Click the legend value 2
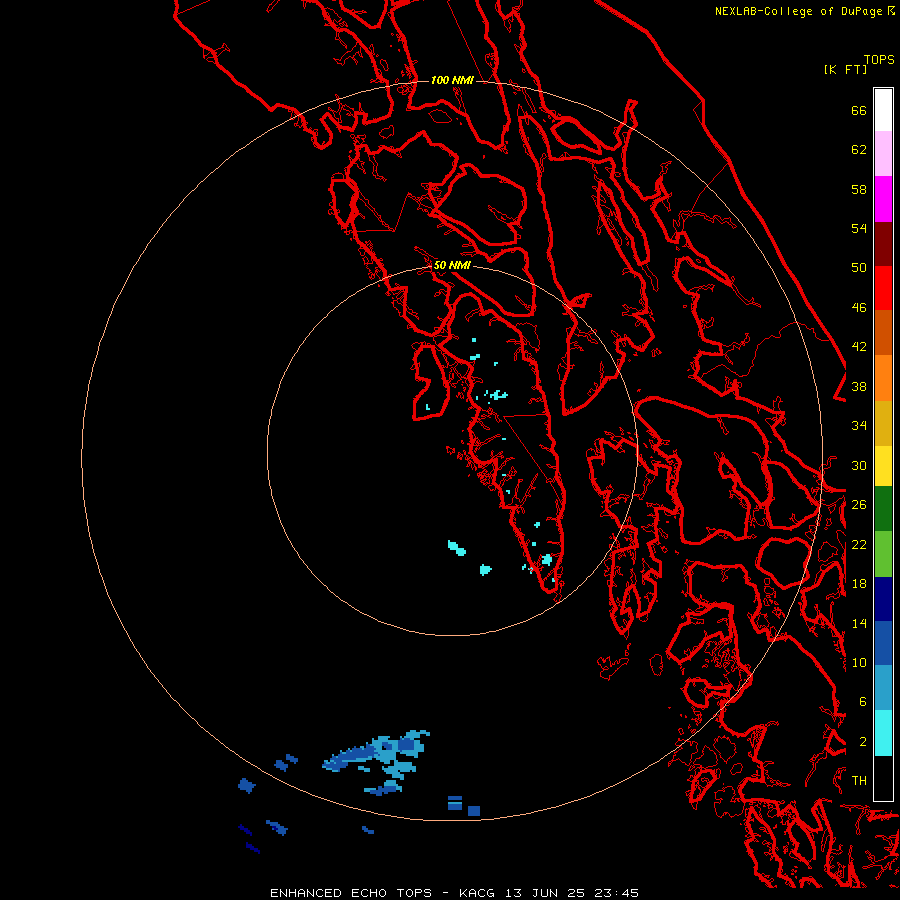 coord(863,742)
